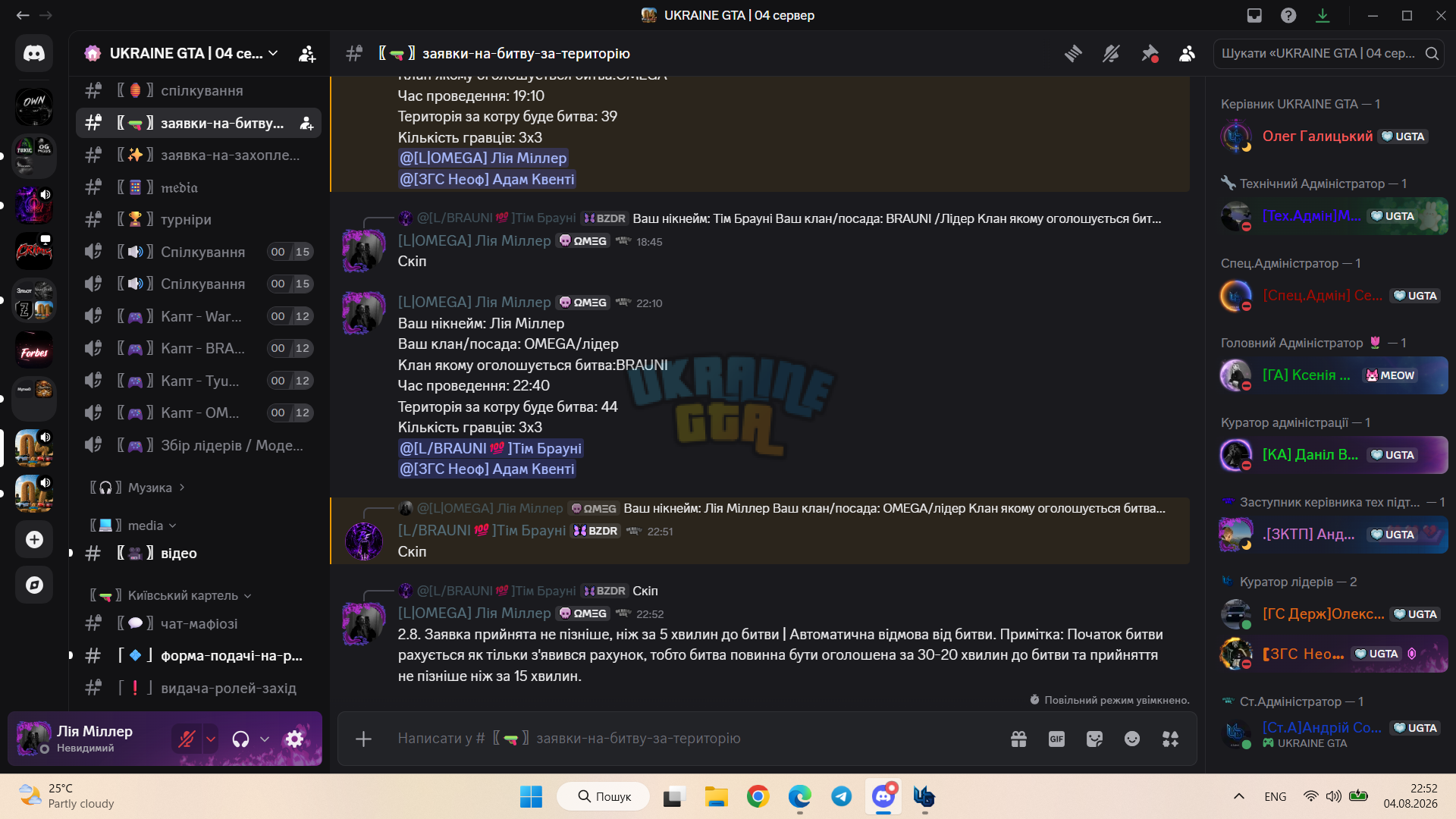Show hidden system tray icons
This screenshot has width=1456, height=819.
[x=1239, y=796]
